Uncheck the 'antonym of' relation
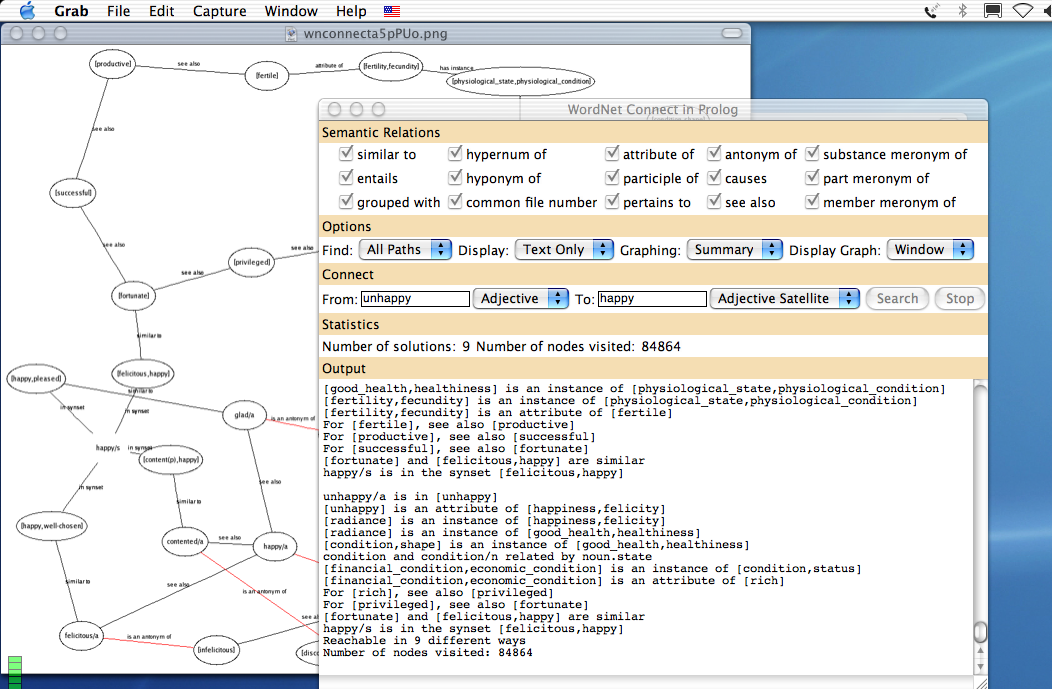This screenshot has height=689, width=1052. 715,154
